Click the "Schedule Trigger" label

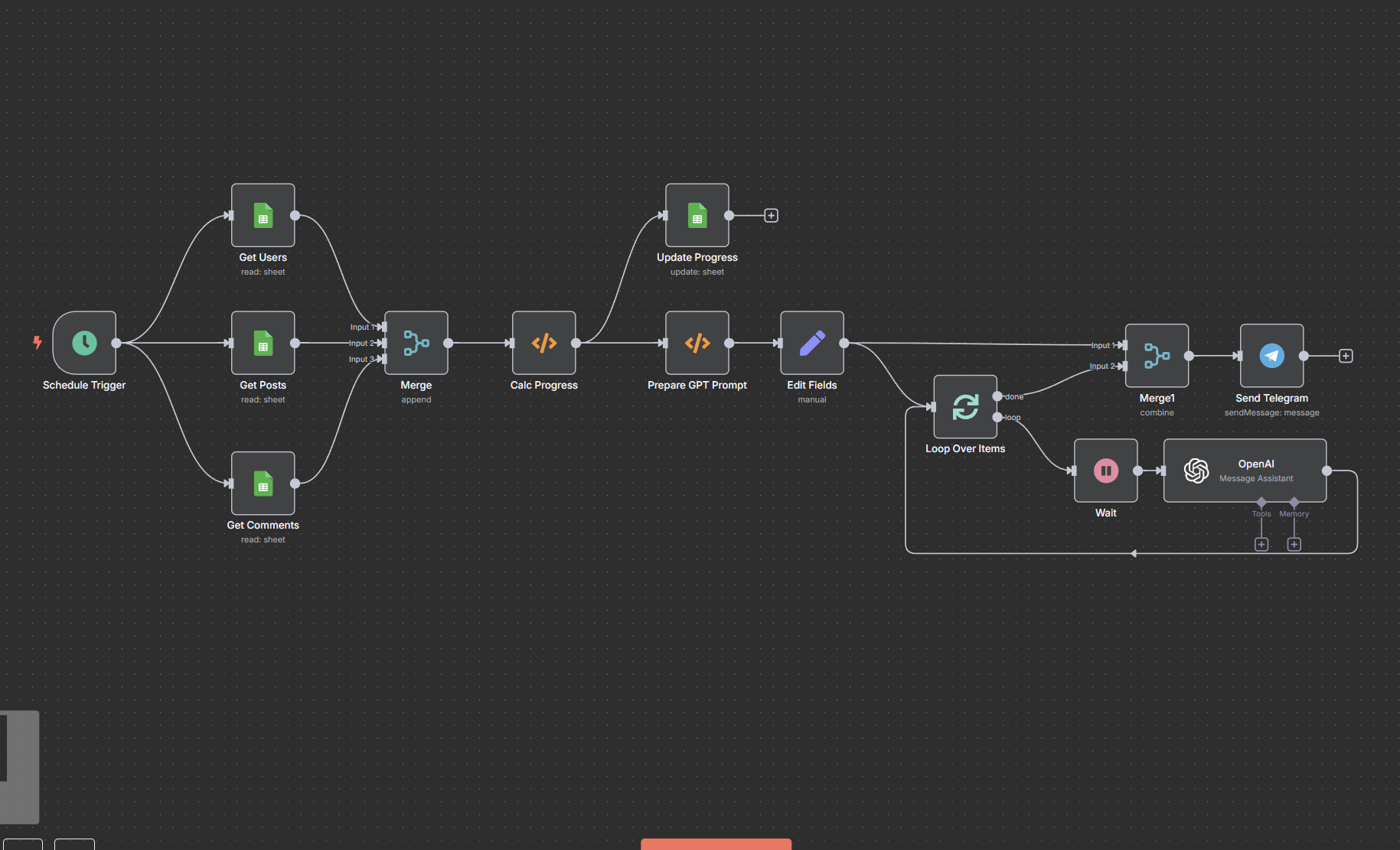[84, 386]
